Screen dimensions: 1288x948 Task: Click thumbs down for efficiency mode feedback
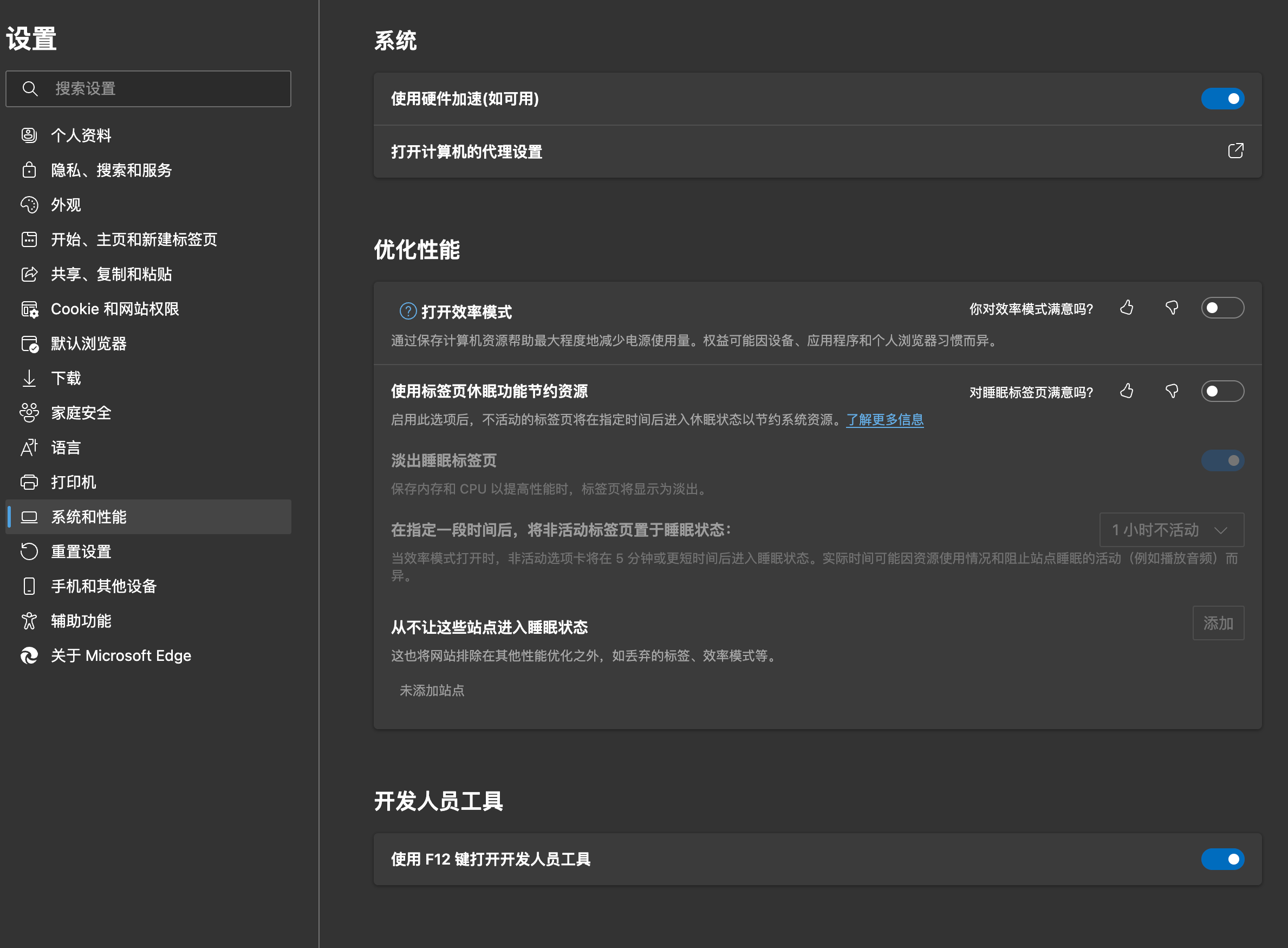point(1172,308)
